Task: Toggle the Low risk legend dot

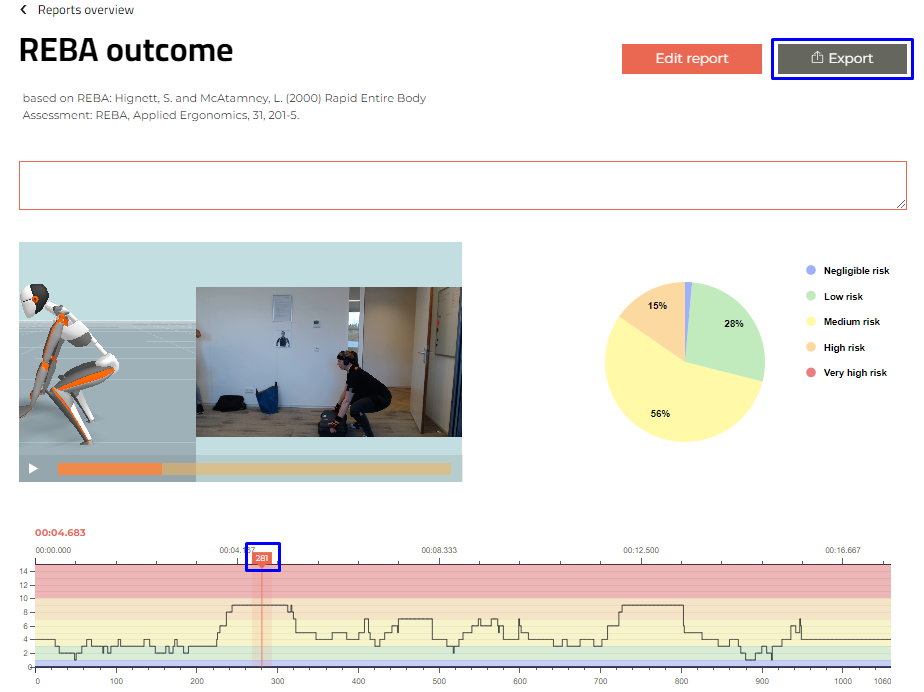Action: point(810,296)
